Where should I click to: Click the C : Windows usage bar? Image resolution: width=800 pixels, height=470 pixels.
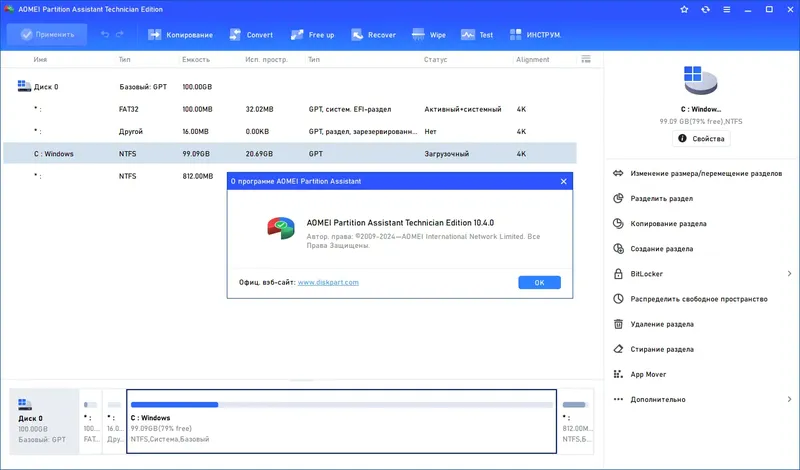coord(342,405)
